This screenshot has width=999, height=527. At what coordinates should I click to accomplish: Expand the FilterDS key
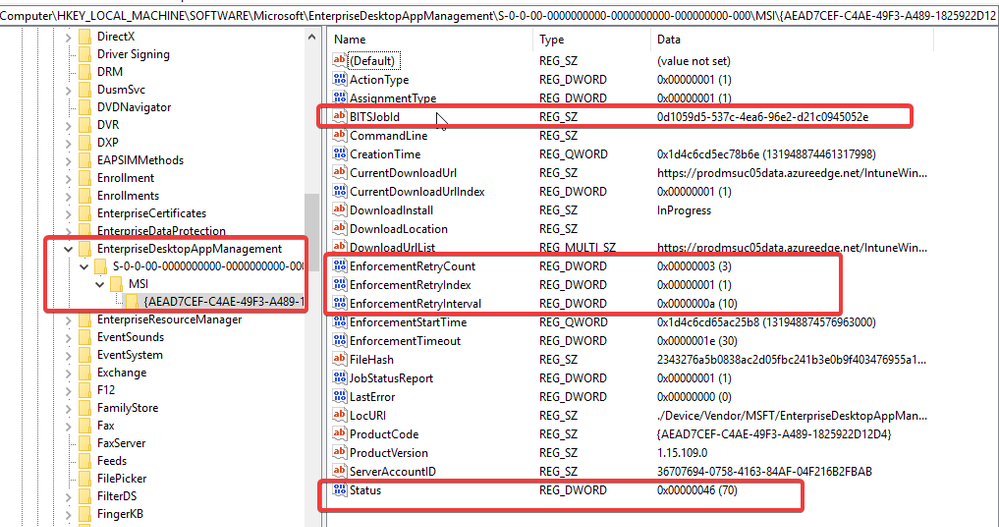68,496
